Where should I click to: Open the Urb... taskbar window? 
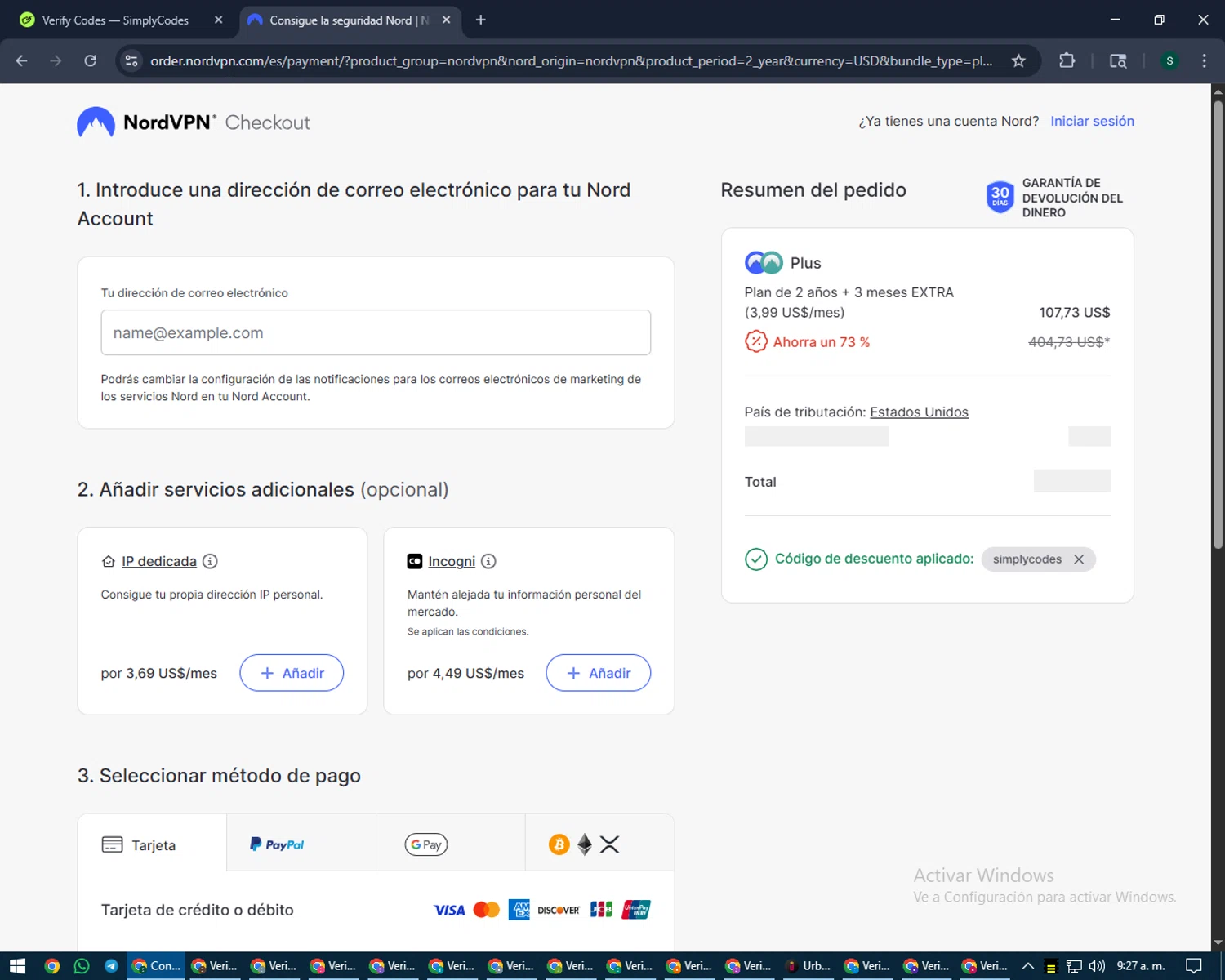[809, 966]
